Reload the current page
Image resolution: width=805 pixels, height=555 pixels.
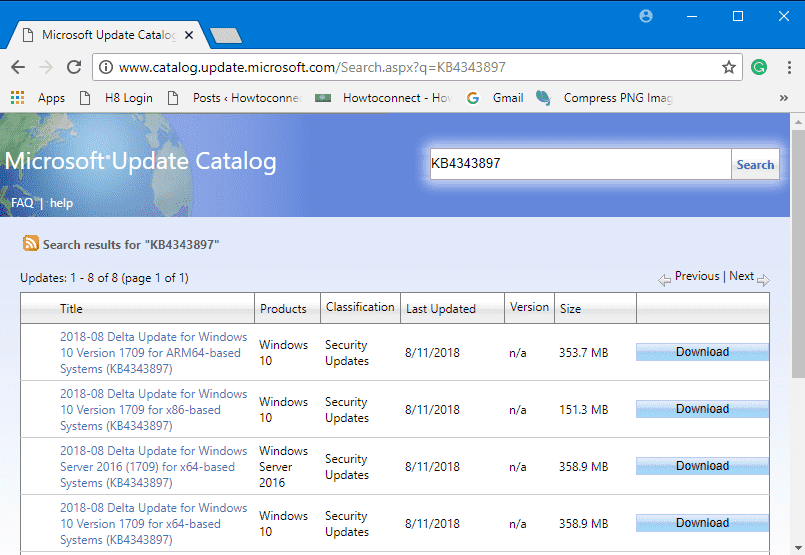point(74,67)
